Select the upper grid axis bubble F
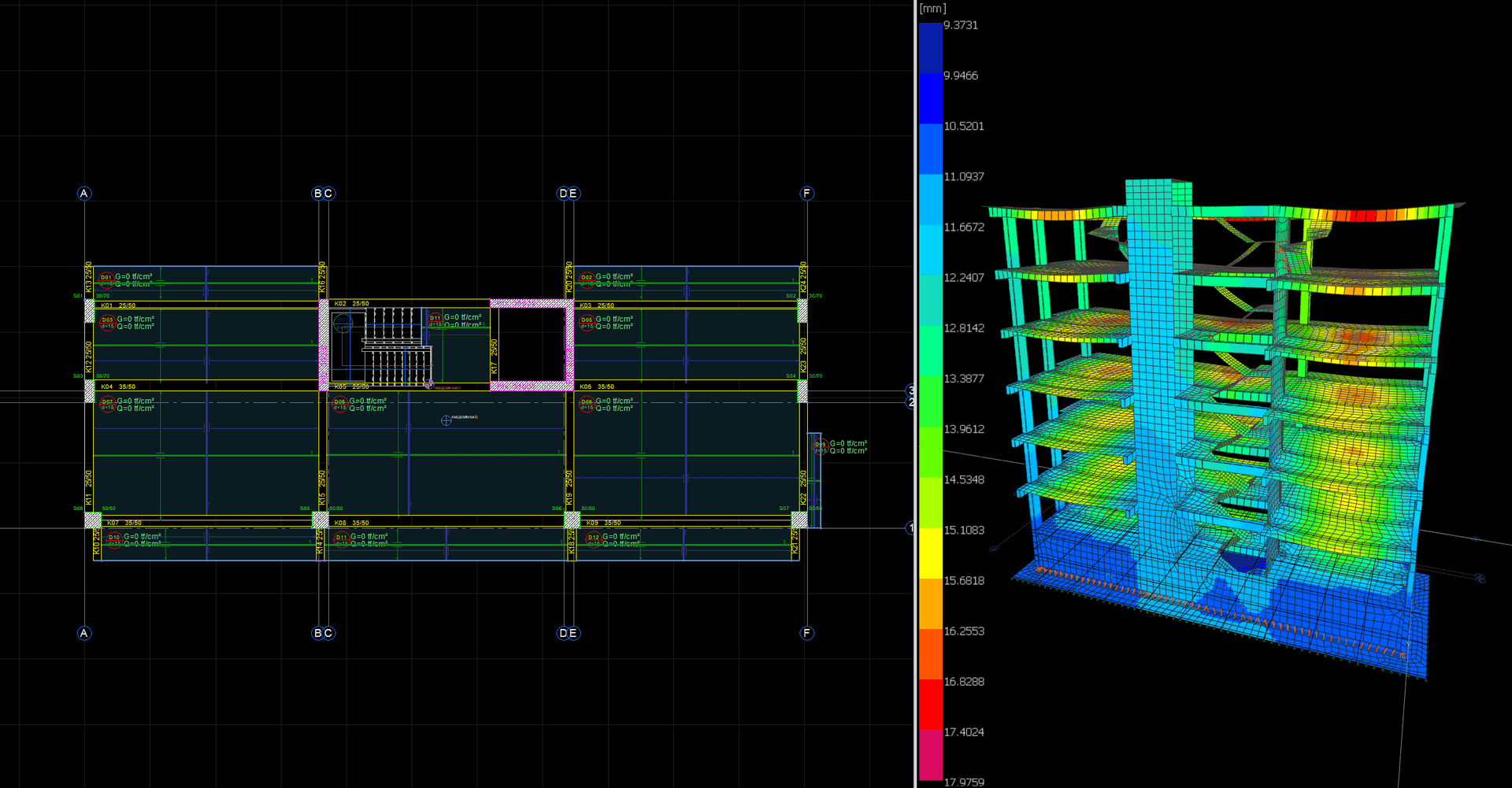This screenshot has width=1512, height=788. [x=806, y=194]
